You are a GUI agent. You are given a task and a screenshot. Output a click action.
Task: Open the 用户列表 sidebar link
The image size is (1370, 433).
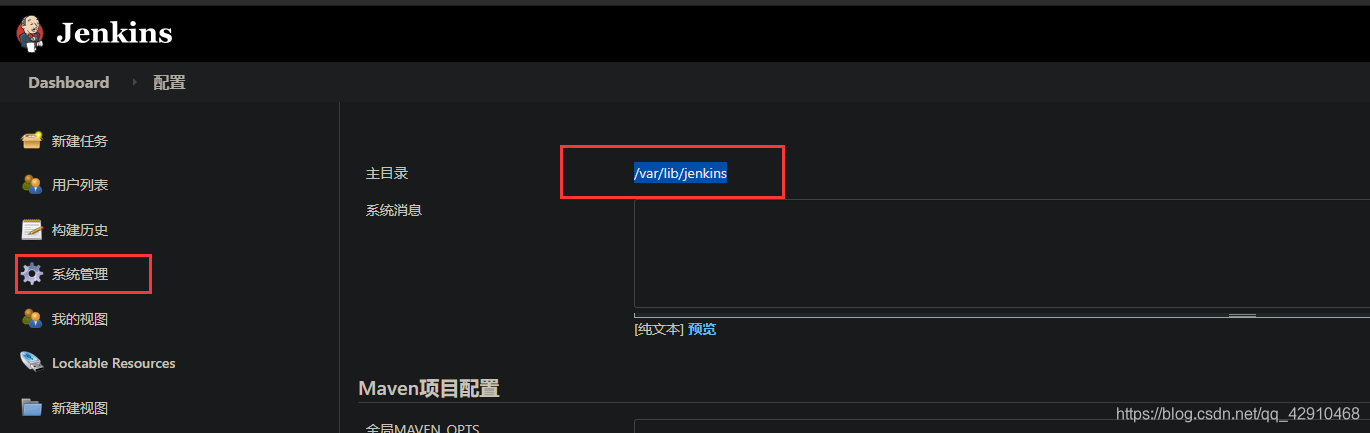point(80,185)
